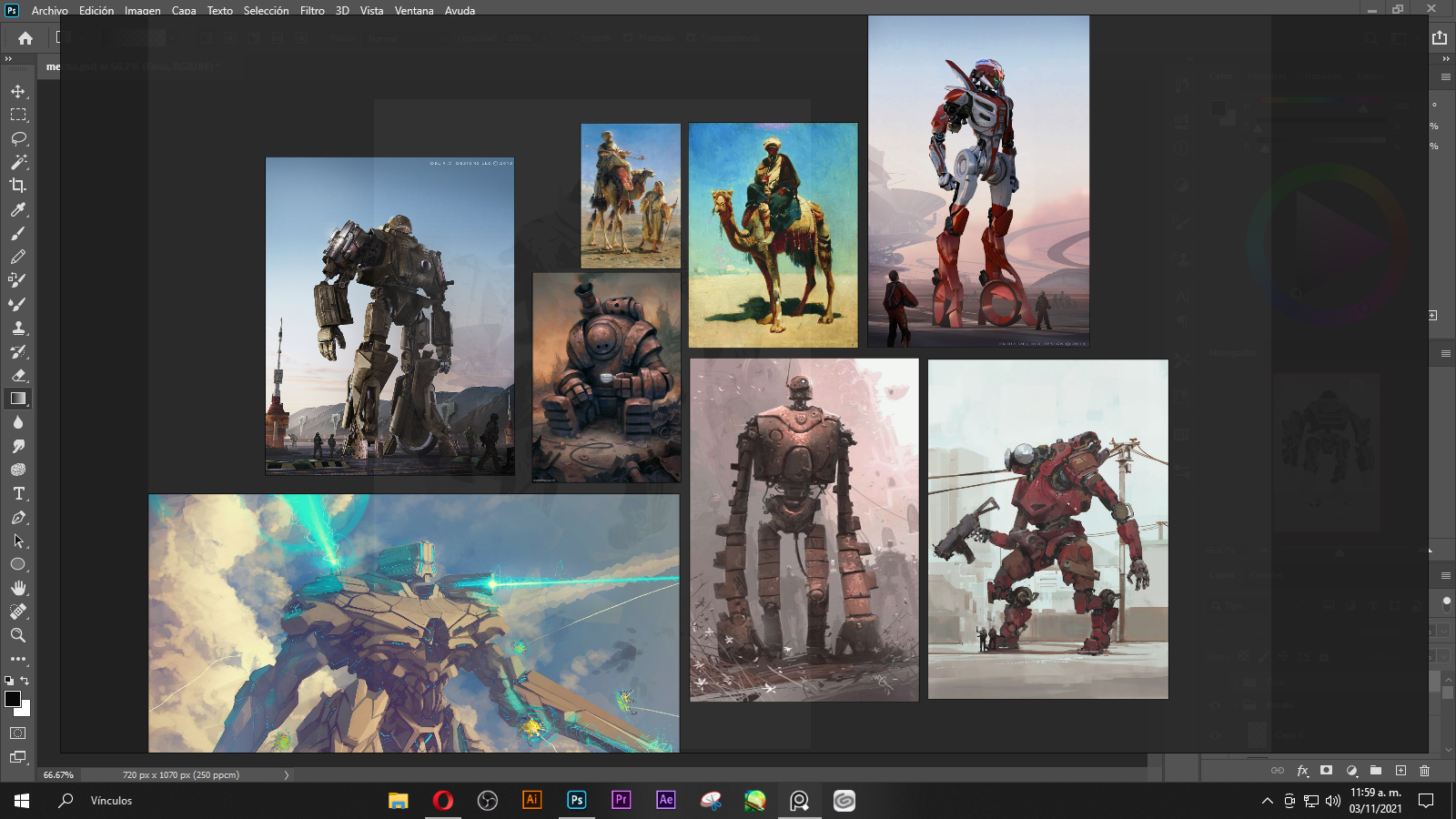Change the screen mode
1456x819 pixels.
tap(18, 756)
